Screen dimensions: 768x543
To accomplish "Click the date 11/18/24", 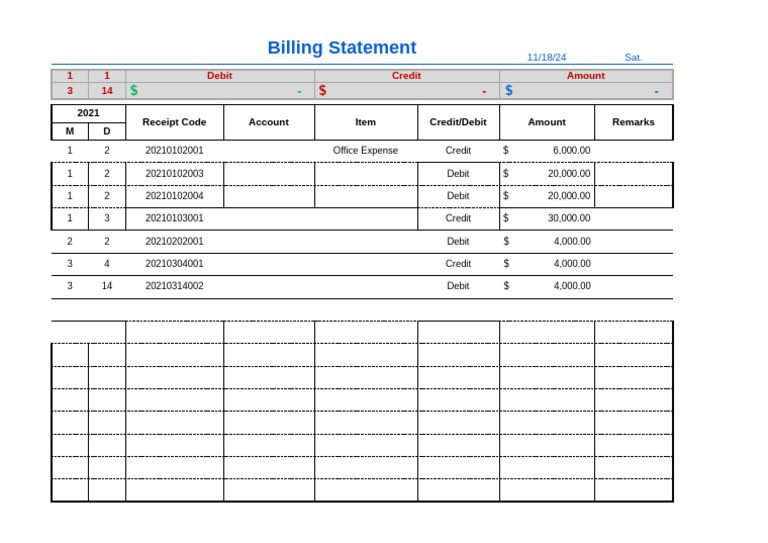I will tap(546, 57).
